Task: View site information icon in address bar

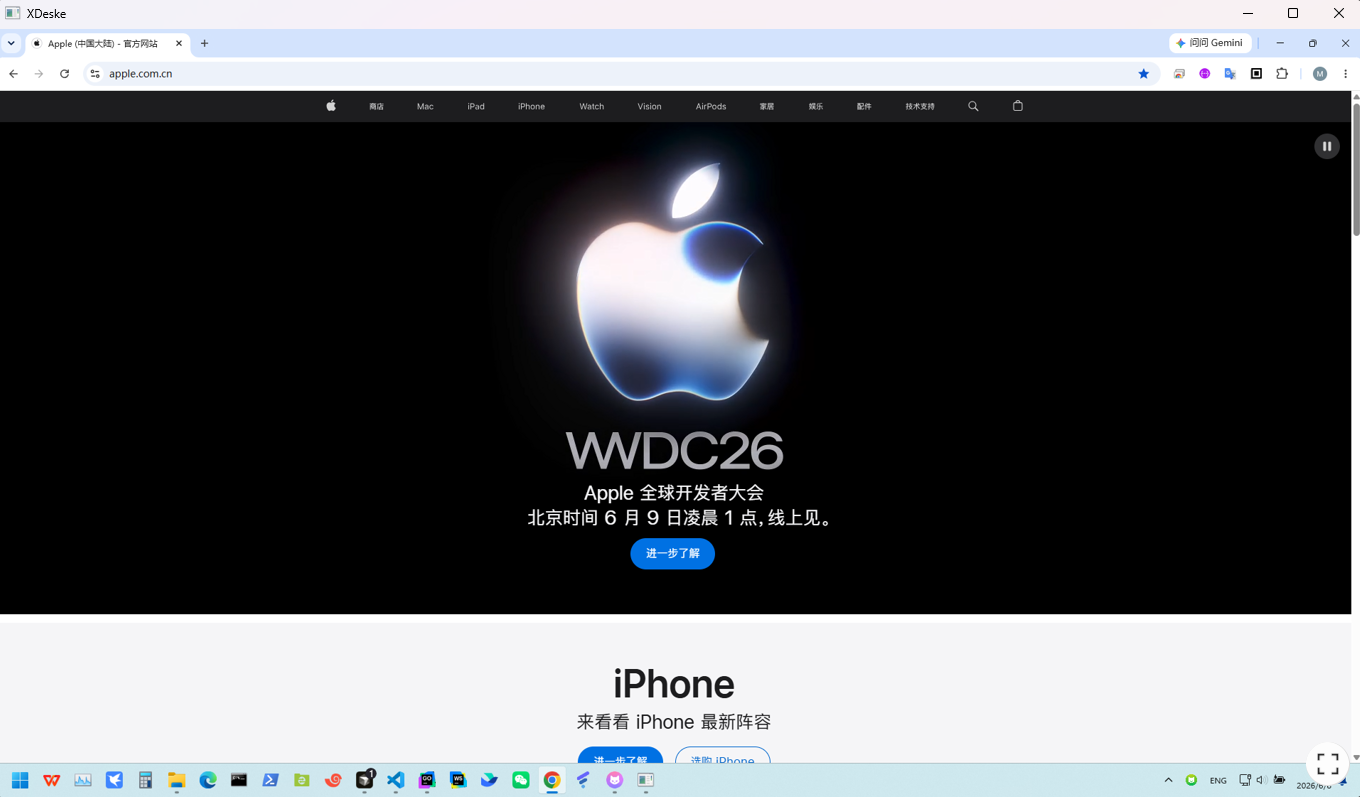Action: click(95, 74)
